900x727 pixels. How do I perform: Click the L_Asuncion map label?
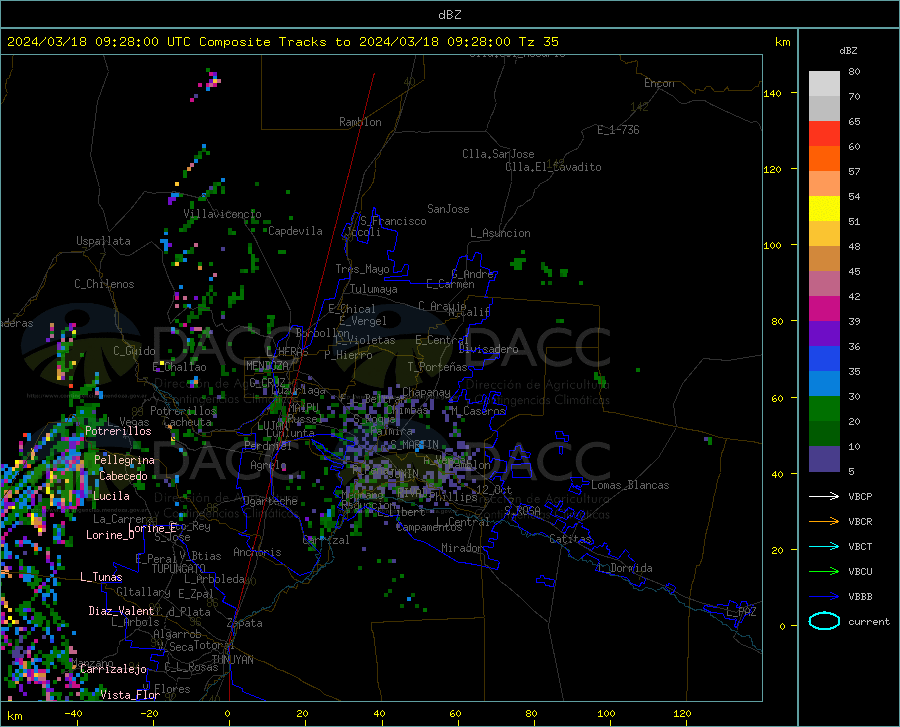coord(500,233)
